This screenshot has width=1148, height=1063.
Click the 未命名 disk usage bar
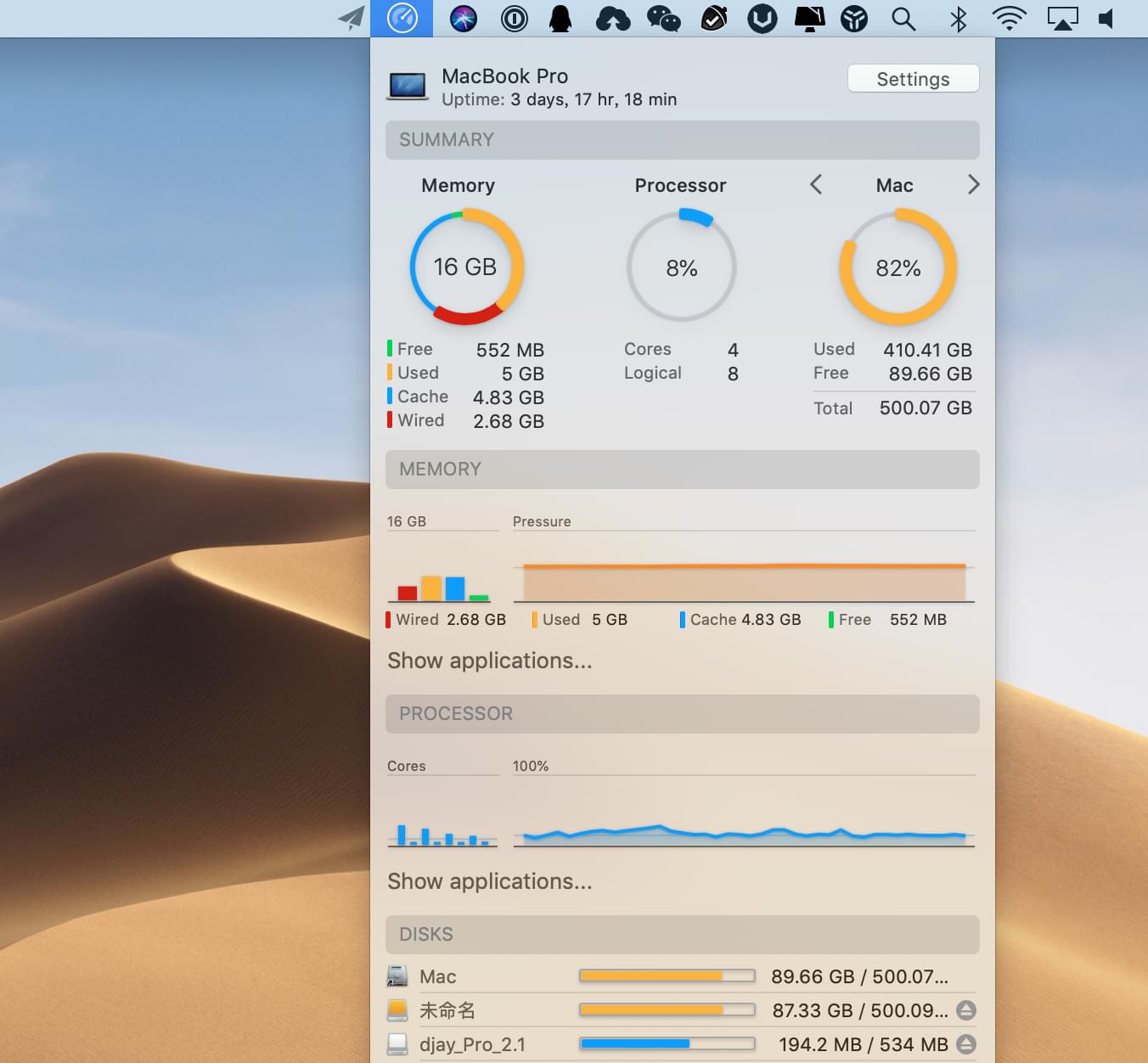pyautogui.click(x=667, y=1010)
